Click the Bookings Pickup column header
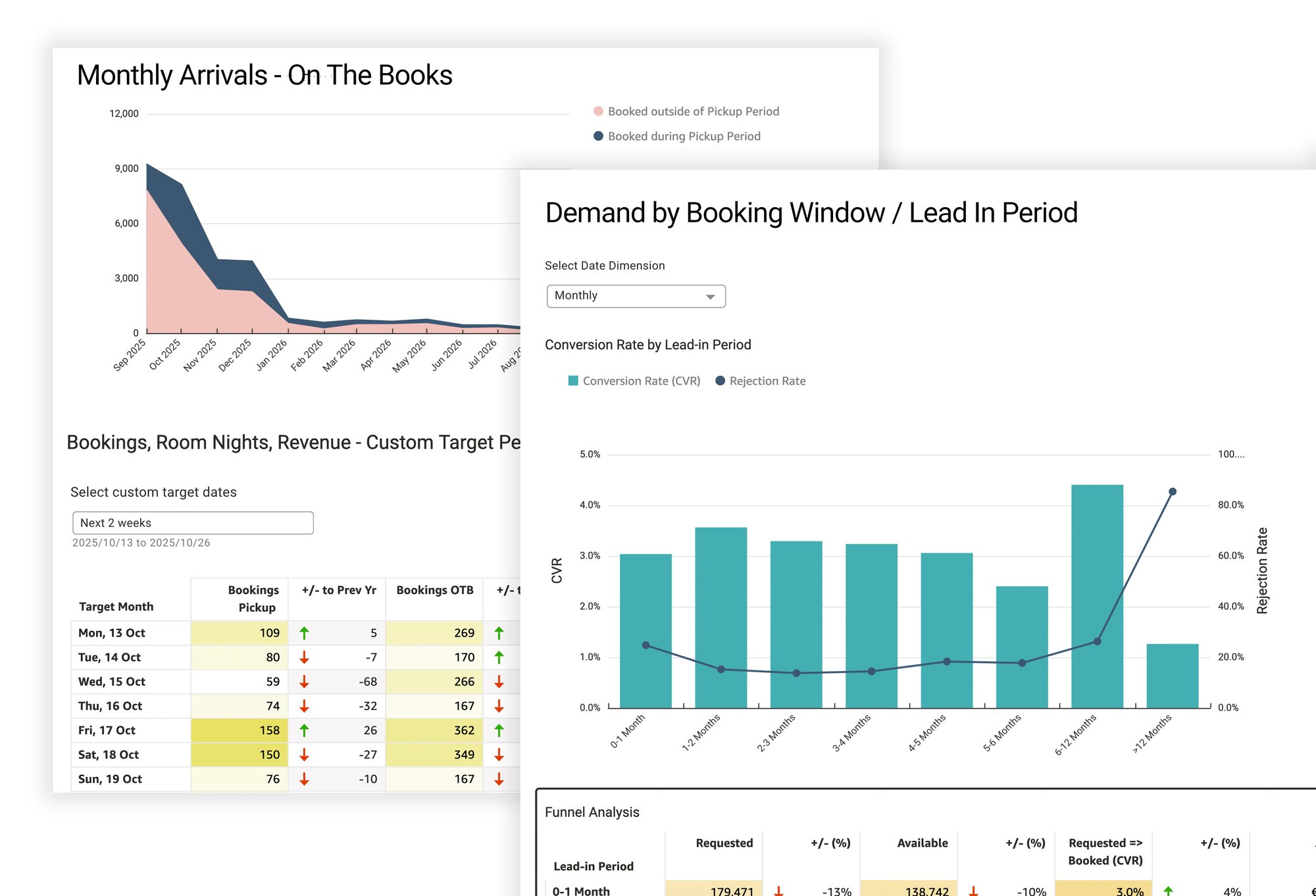The height and width of the screenshot is (896, 1316). (253, 599)
